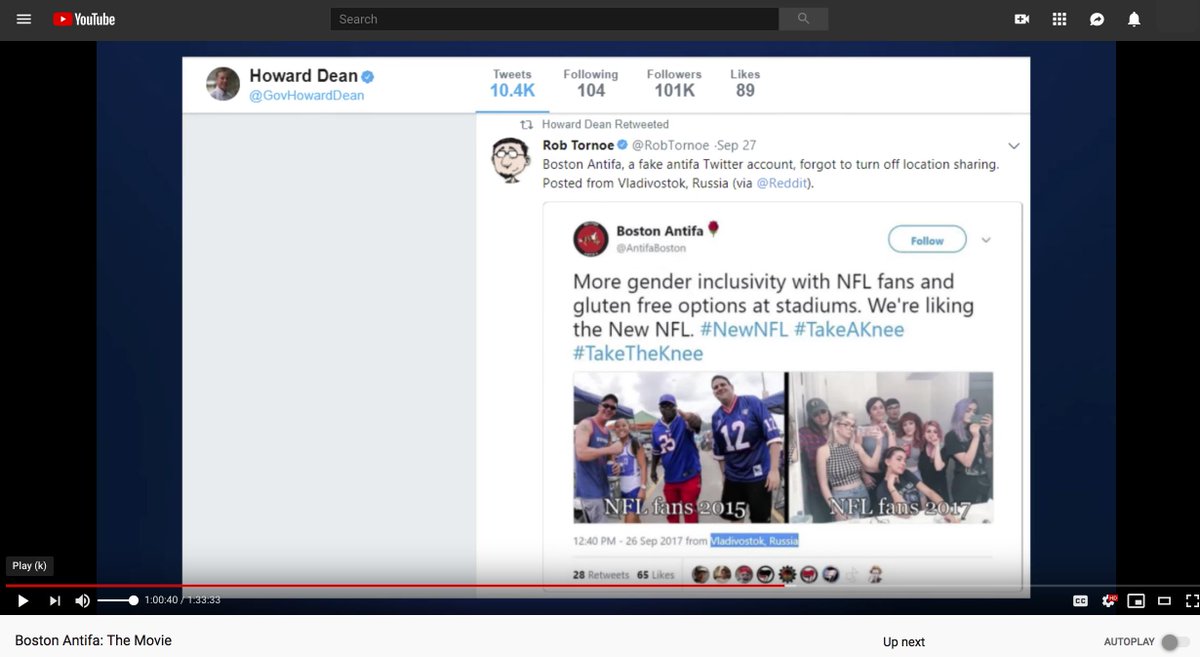
Task: Open the YouTube guide hamburger menu
Action: (24, 19)
